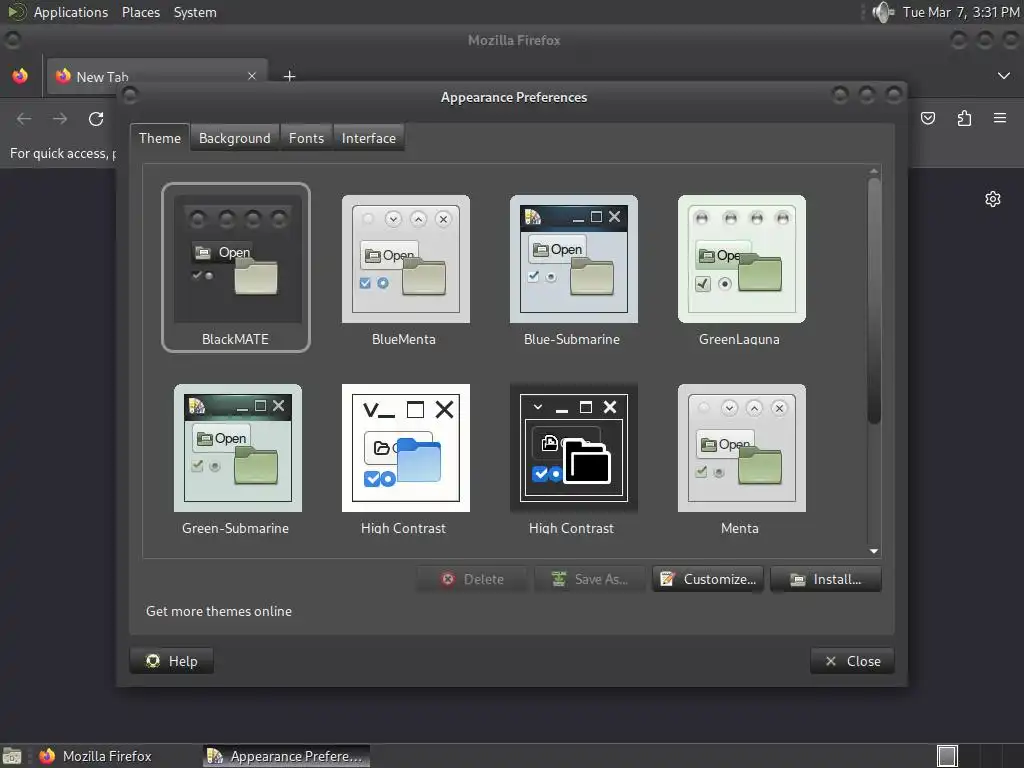Open the Firefox extensions puzzle icon
The image size is (1024, 768).
coord(964,118)
